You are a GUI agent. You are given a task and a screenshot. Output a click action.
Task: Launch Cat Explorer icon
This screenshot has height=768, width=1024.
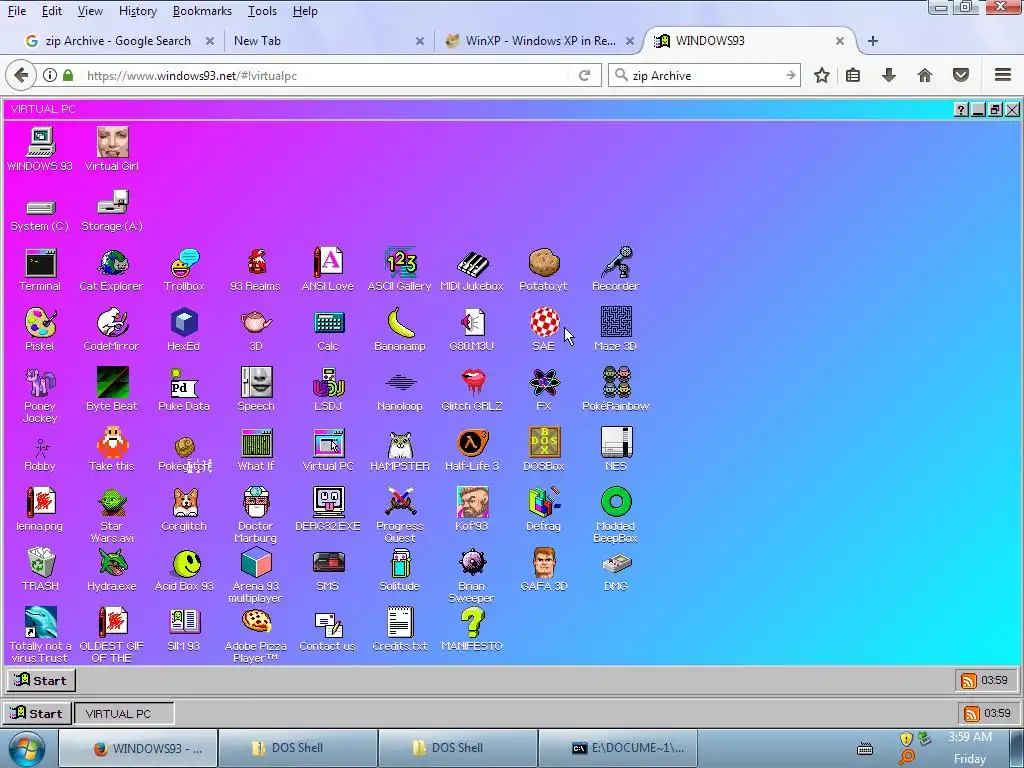[111, 269]
